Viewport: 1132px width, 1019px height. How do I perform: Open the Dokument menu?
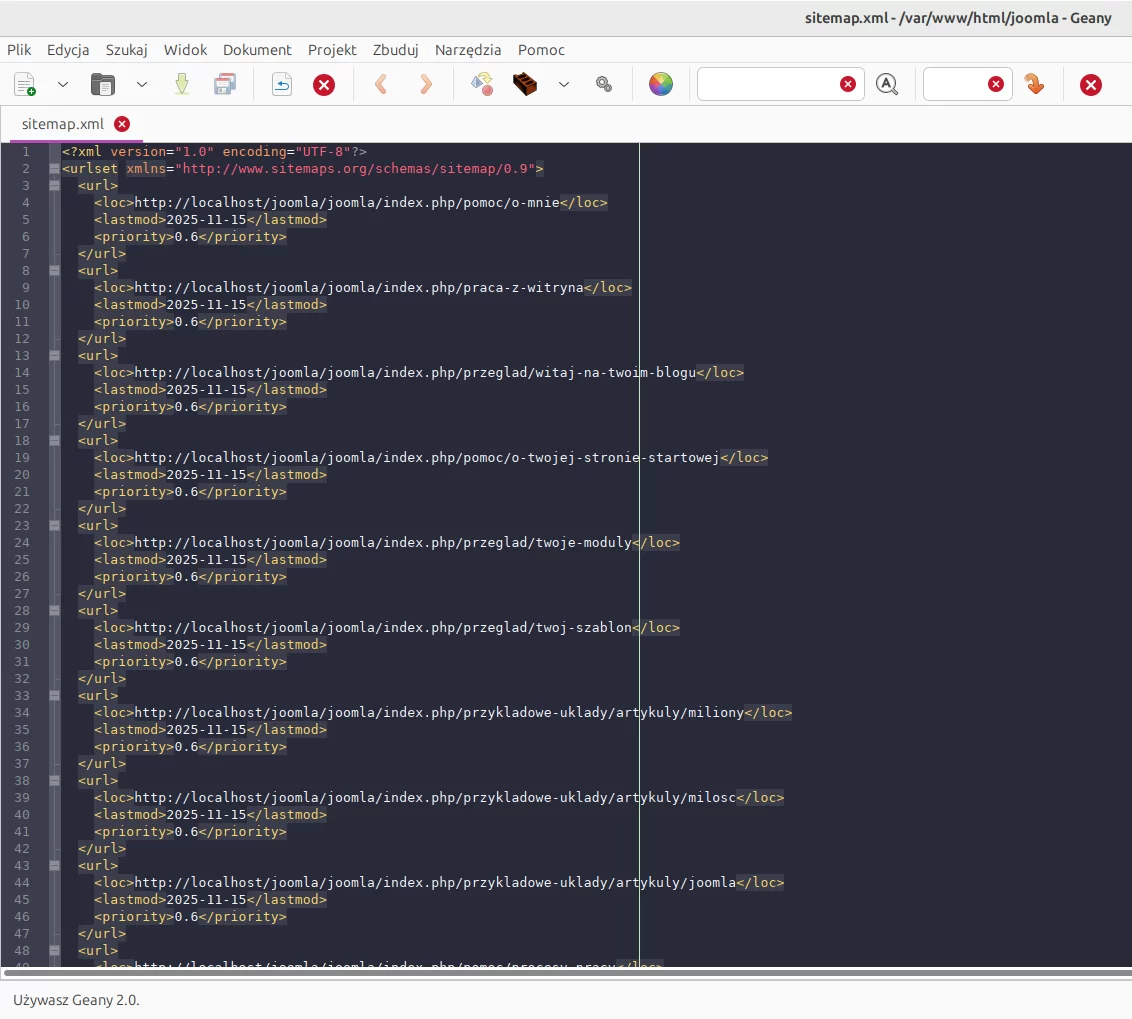tap(257, 50)
